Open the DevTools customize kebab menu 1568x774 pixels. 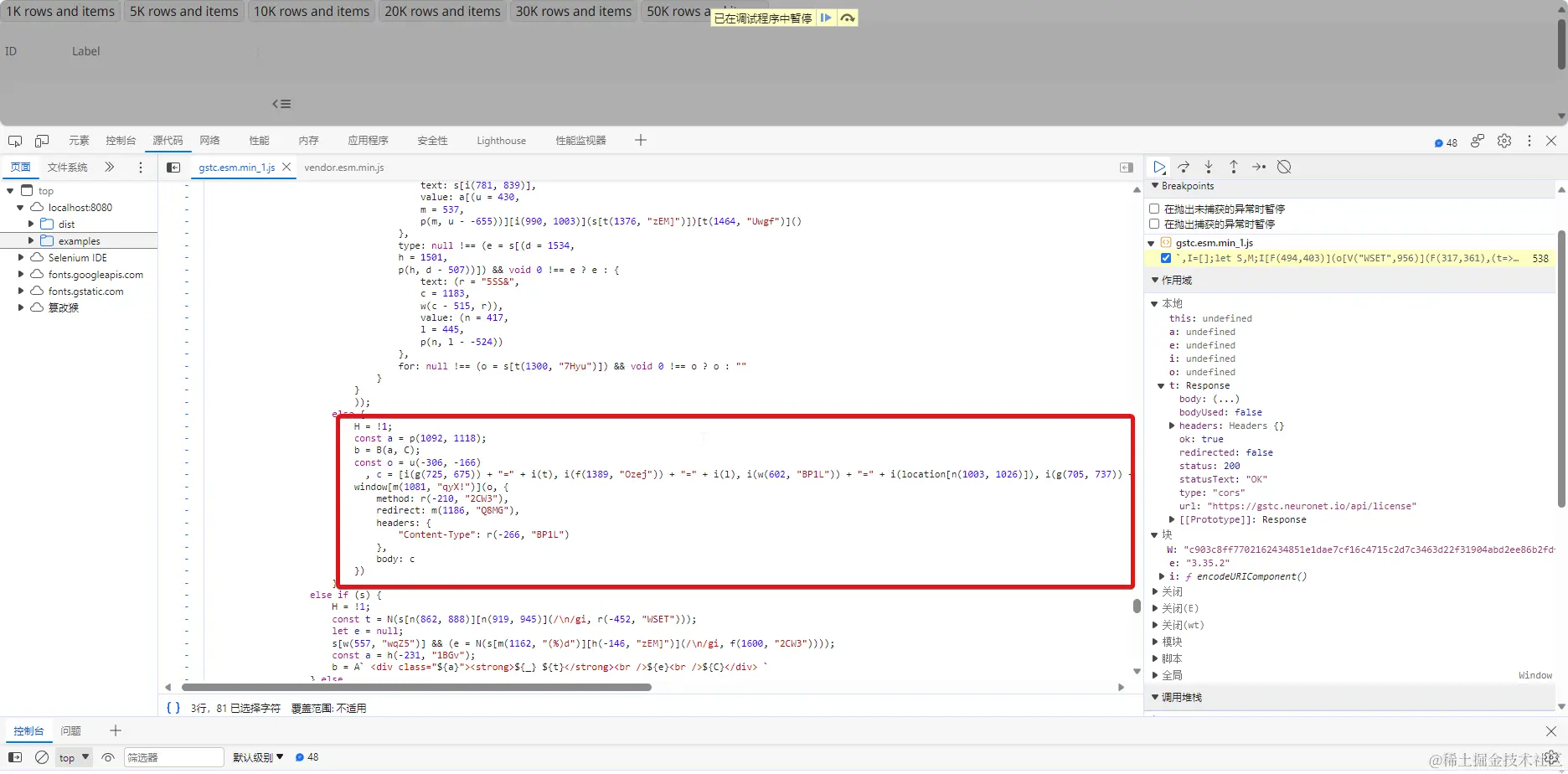tap(1529, 141)
